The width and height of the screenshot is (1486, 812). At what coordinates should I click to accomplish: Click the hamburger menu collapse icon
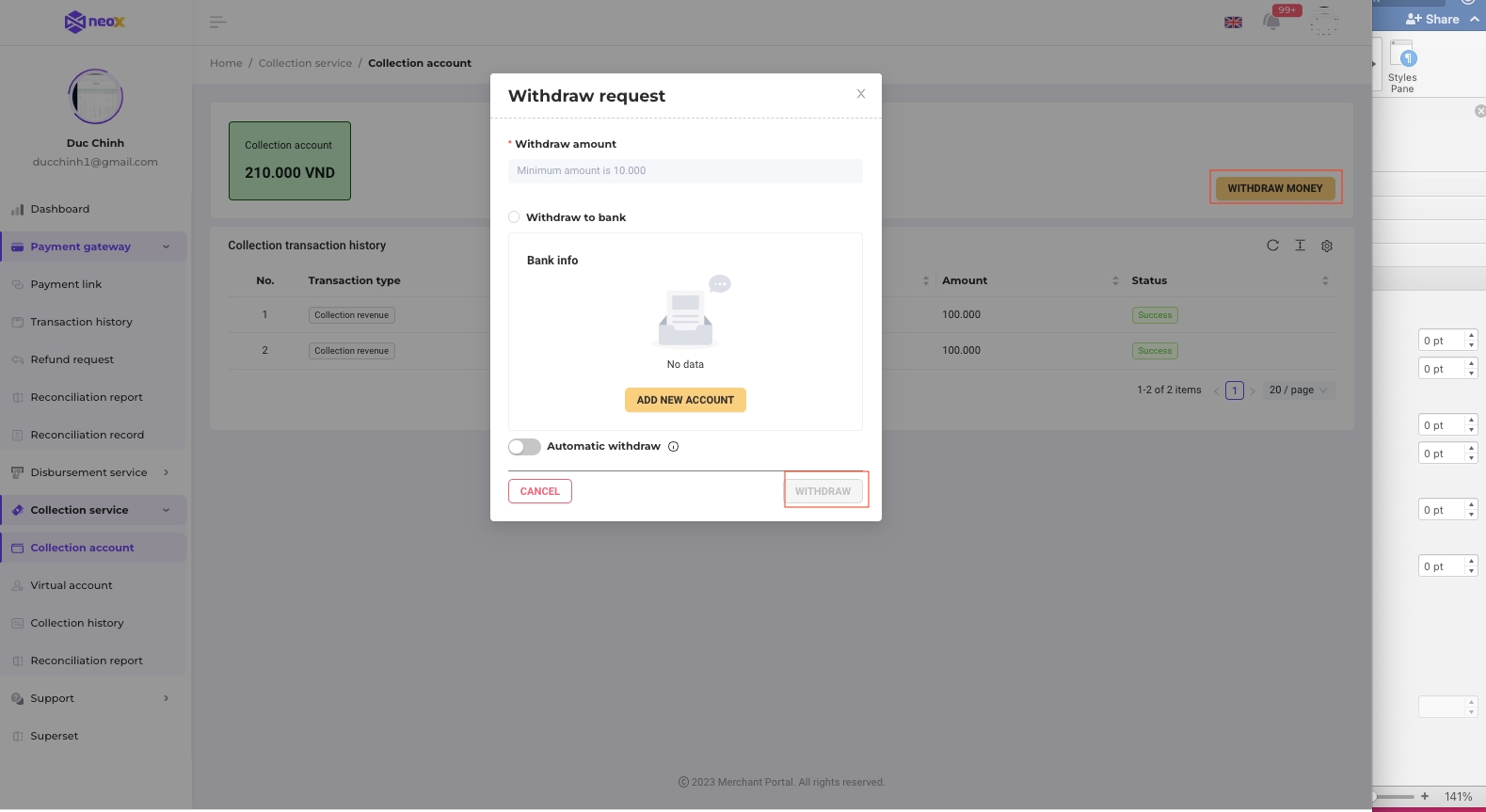(217, 22)
